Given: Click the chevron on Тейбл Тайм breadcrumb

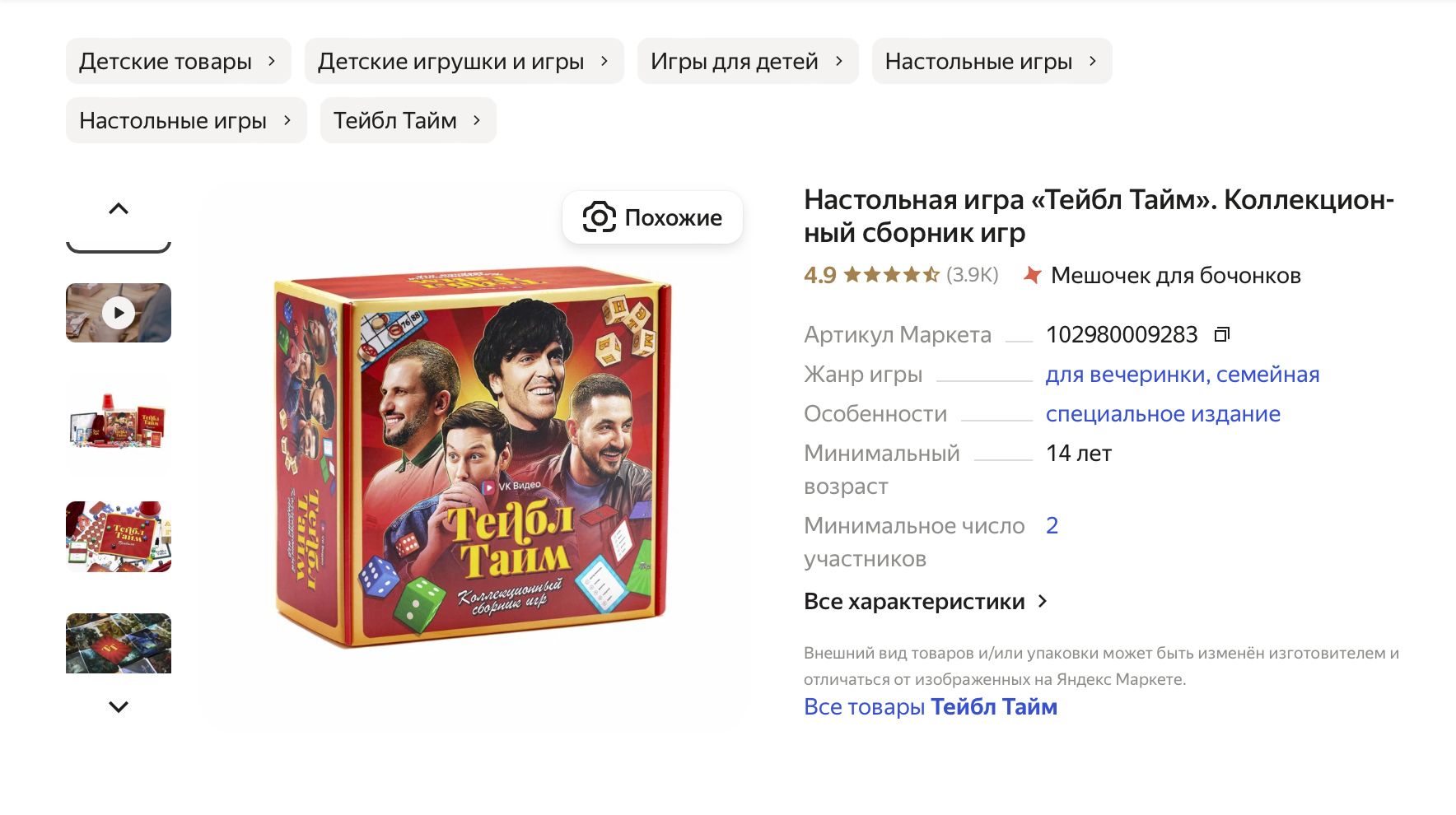Looking at the screenshot, I should pos(476,120).
